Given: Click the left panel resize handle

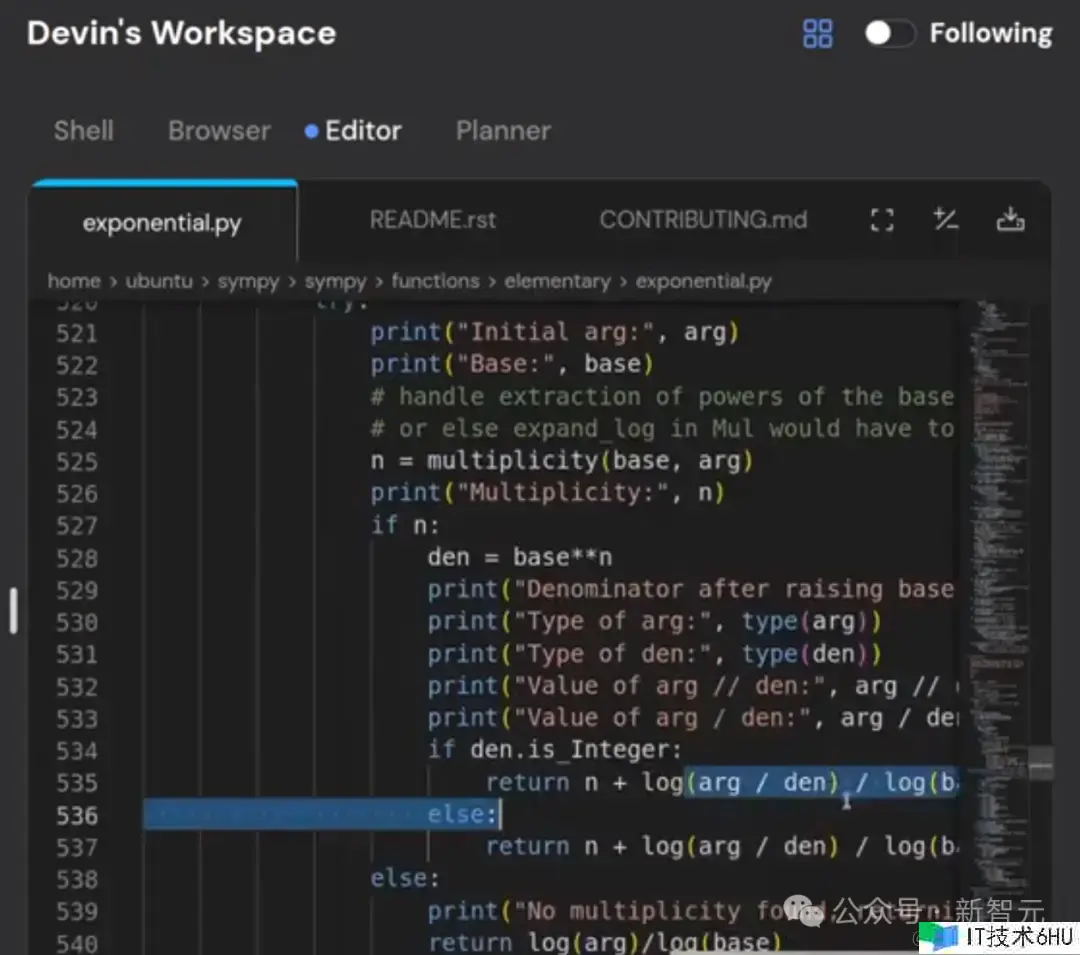Looking at the screenshot, I should 13,609.
